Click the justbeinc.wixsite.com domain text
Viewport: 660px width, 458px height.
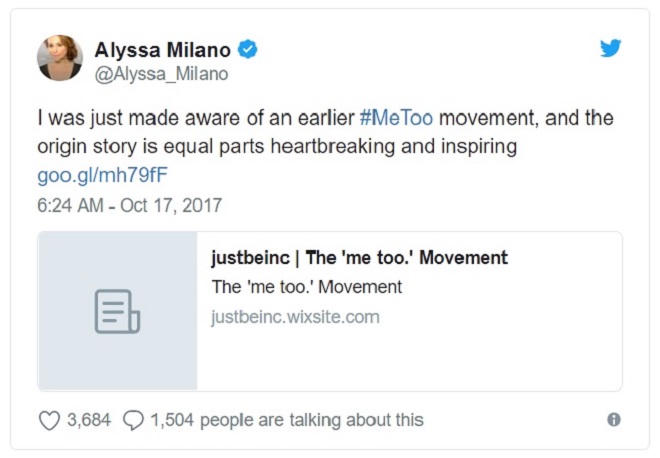[x=295, y=317]
